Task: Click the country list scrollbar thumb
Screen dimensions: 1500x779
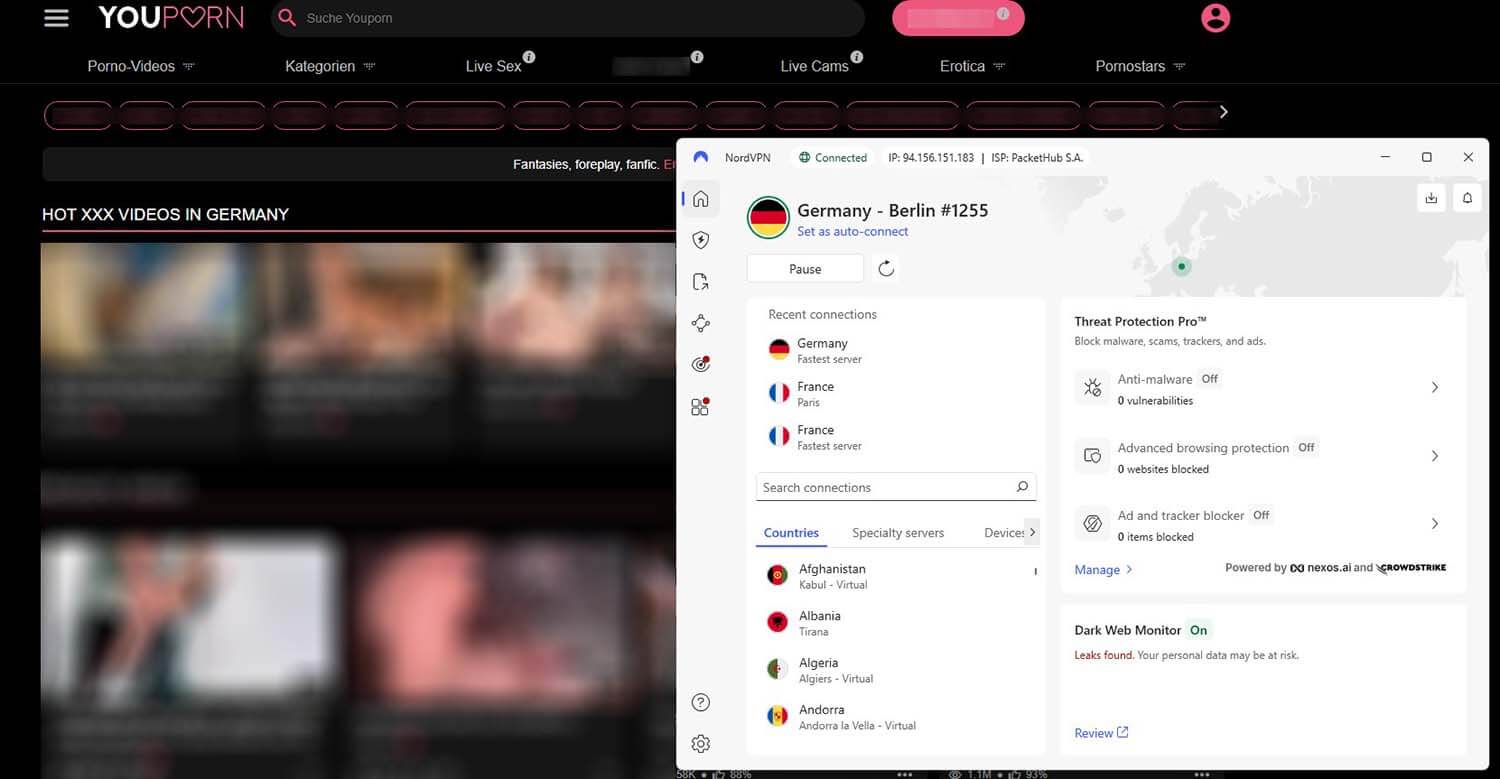Action: pos(1035,572)
